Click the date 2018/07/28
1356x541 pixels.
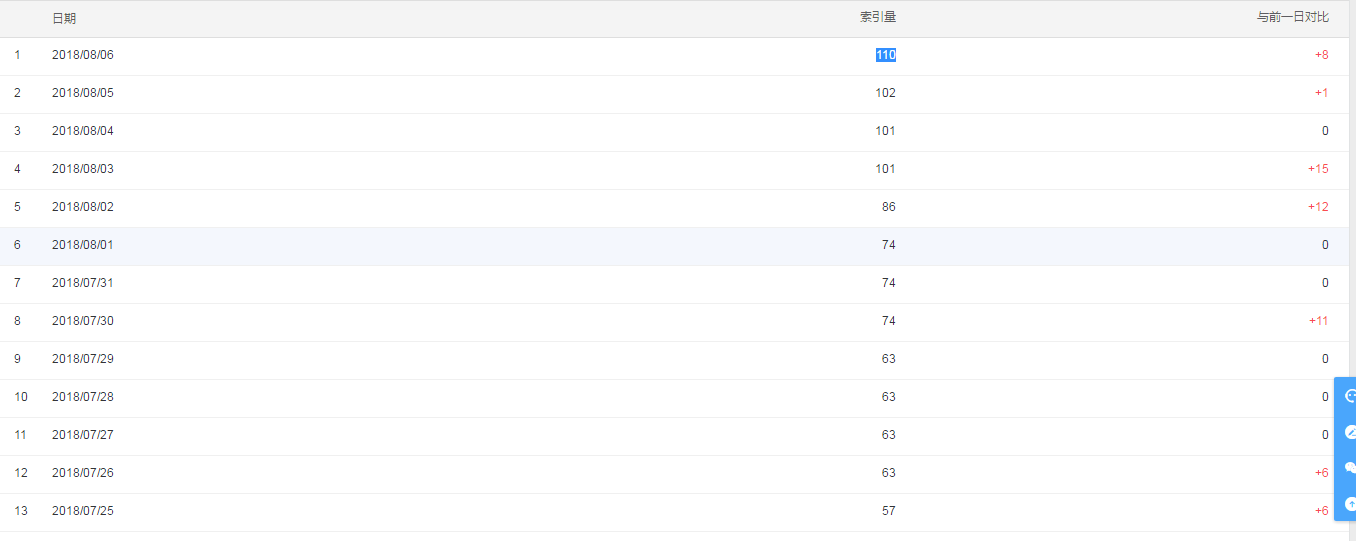point(83,397)
